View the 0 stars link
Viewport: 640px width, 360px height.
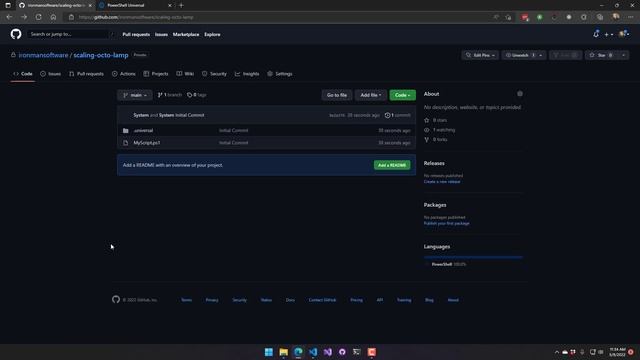point(436,120)
